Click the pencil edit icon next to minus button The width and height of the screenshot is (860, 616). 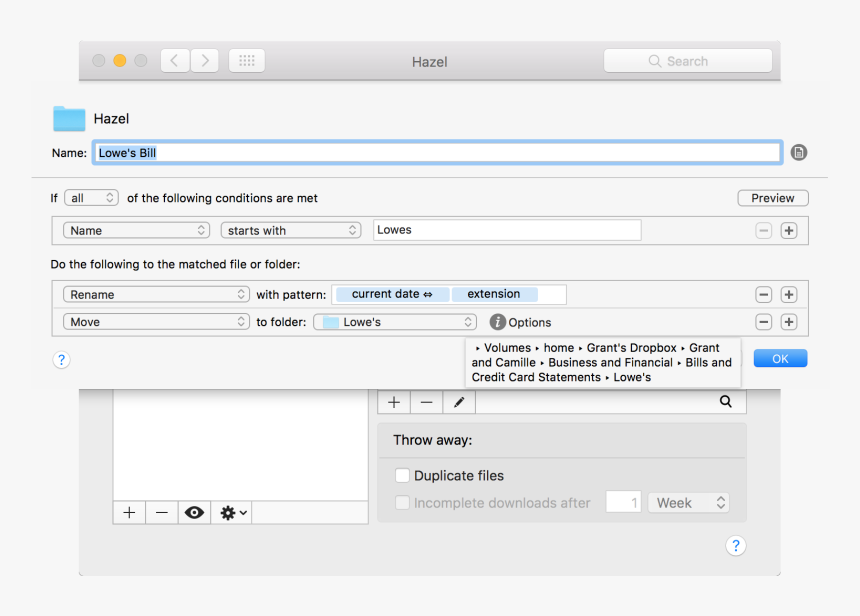click(x=458, y=401)
